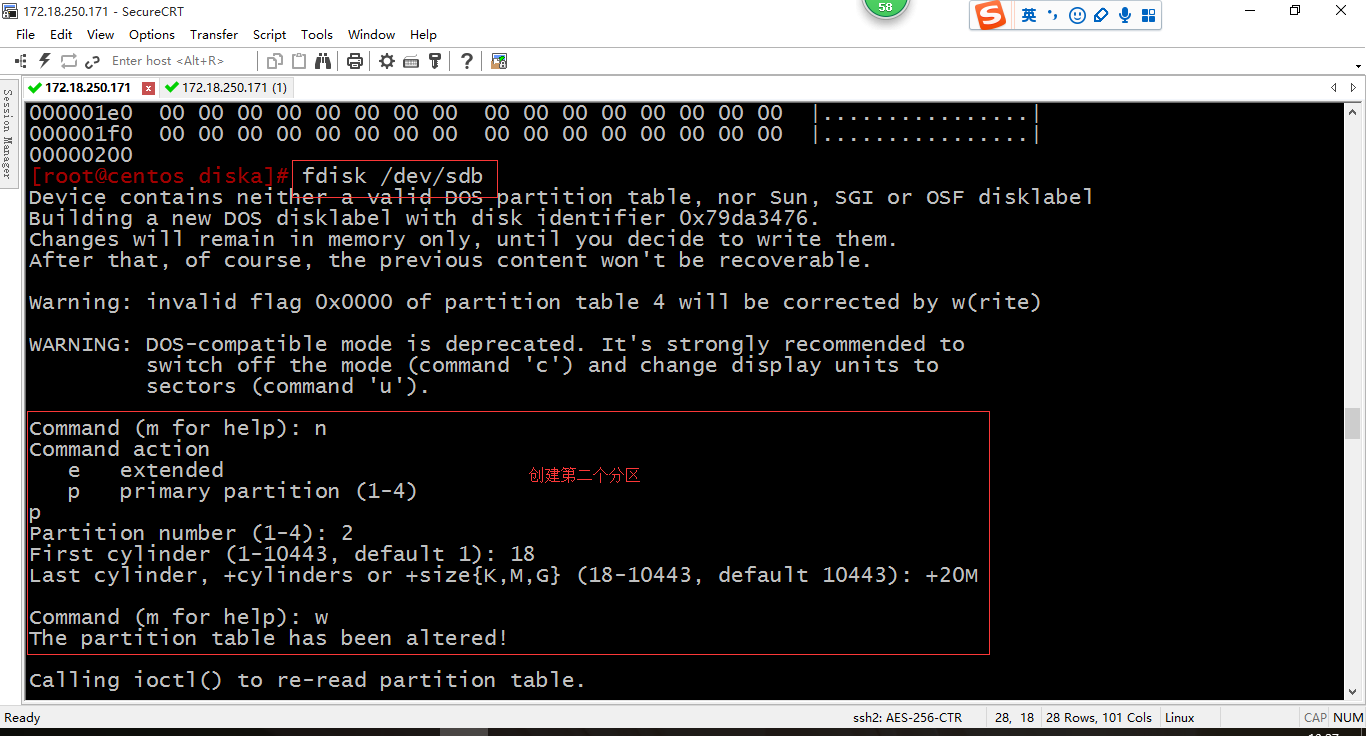This screenshot has height=736, width=1366.
Task: Click the CAP indicator in status bar
Action: tap(1315, 718)
